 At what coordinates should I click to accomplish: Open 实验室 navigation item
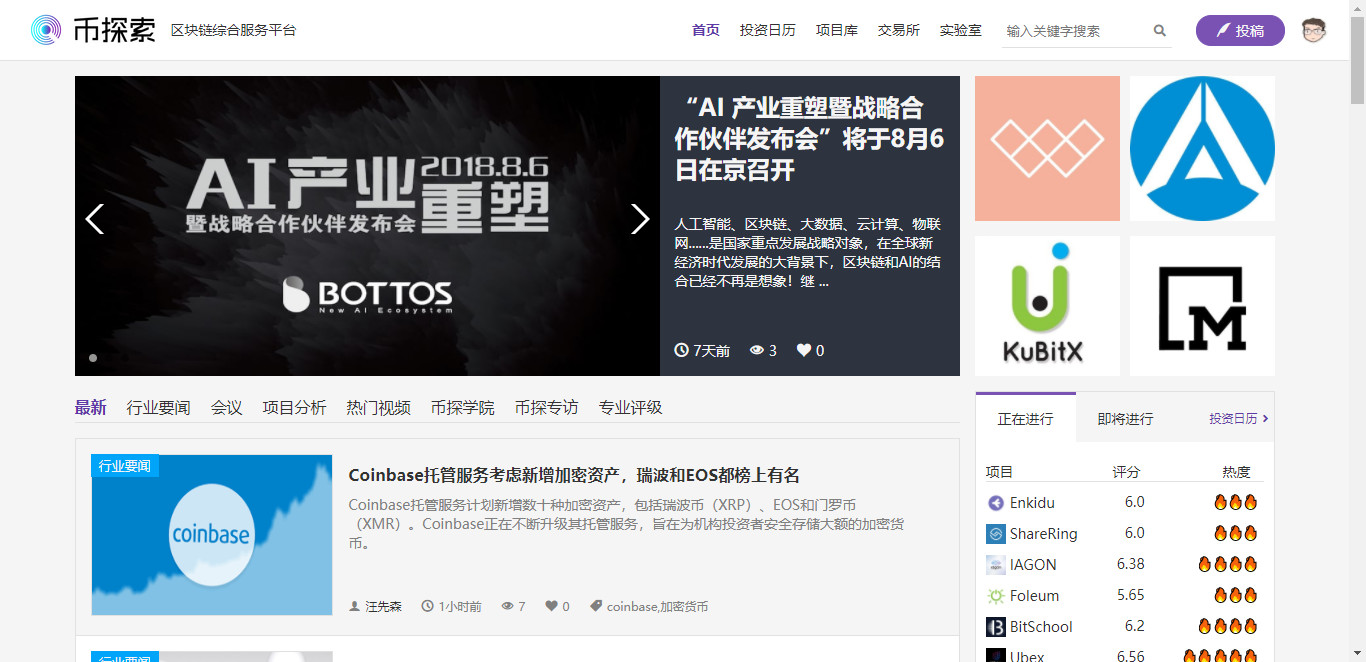(961, 30)
